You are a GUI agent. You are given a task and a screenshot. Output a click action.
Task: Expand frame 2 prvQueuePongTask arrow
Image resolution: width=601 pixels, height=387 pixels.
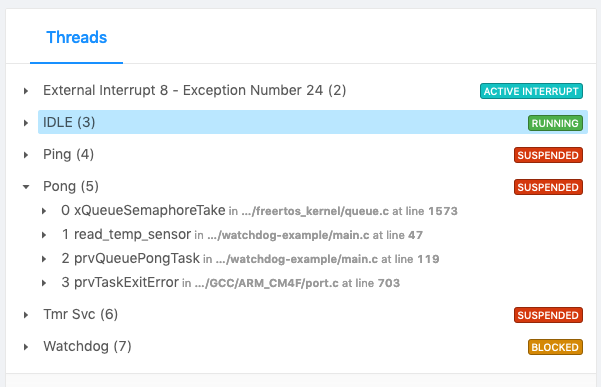(x=44, y=259)
